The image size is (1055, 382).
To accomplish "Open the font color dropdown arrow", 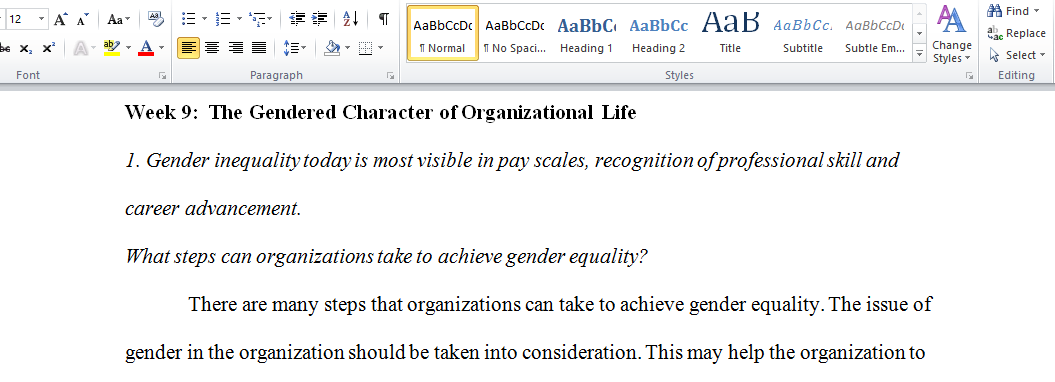I will pos(161,48).
